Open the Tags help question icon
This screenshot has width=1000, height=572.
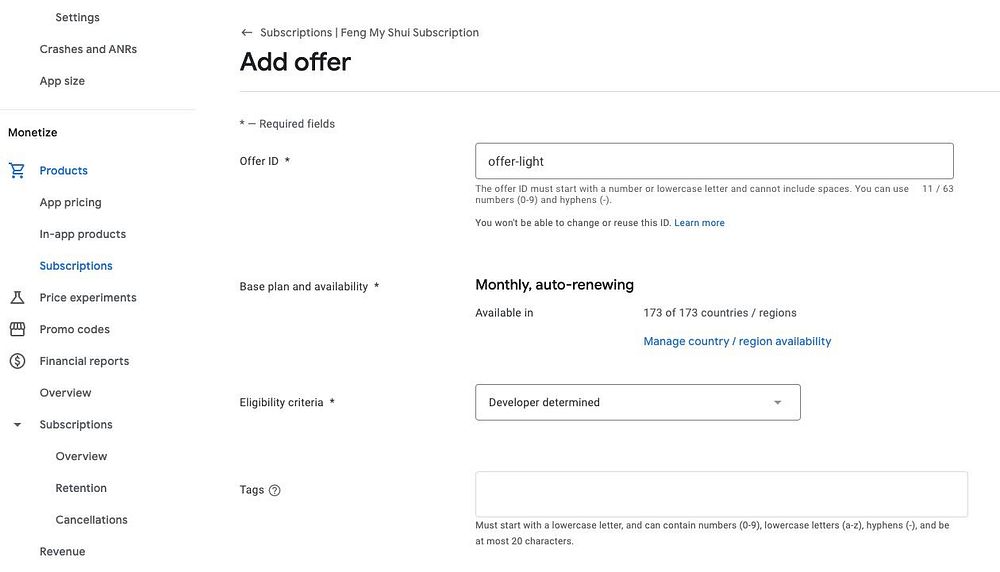[x=275, y=491]
